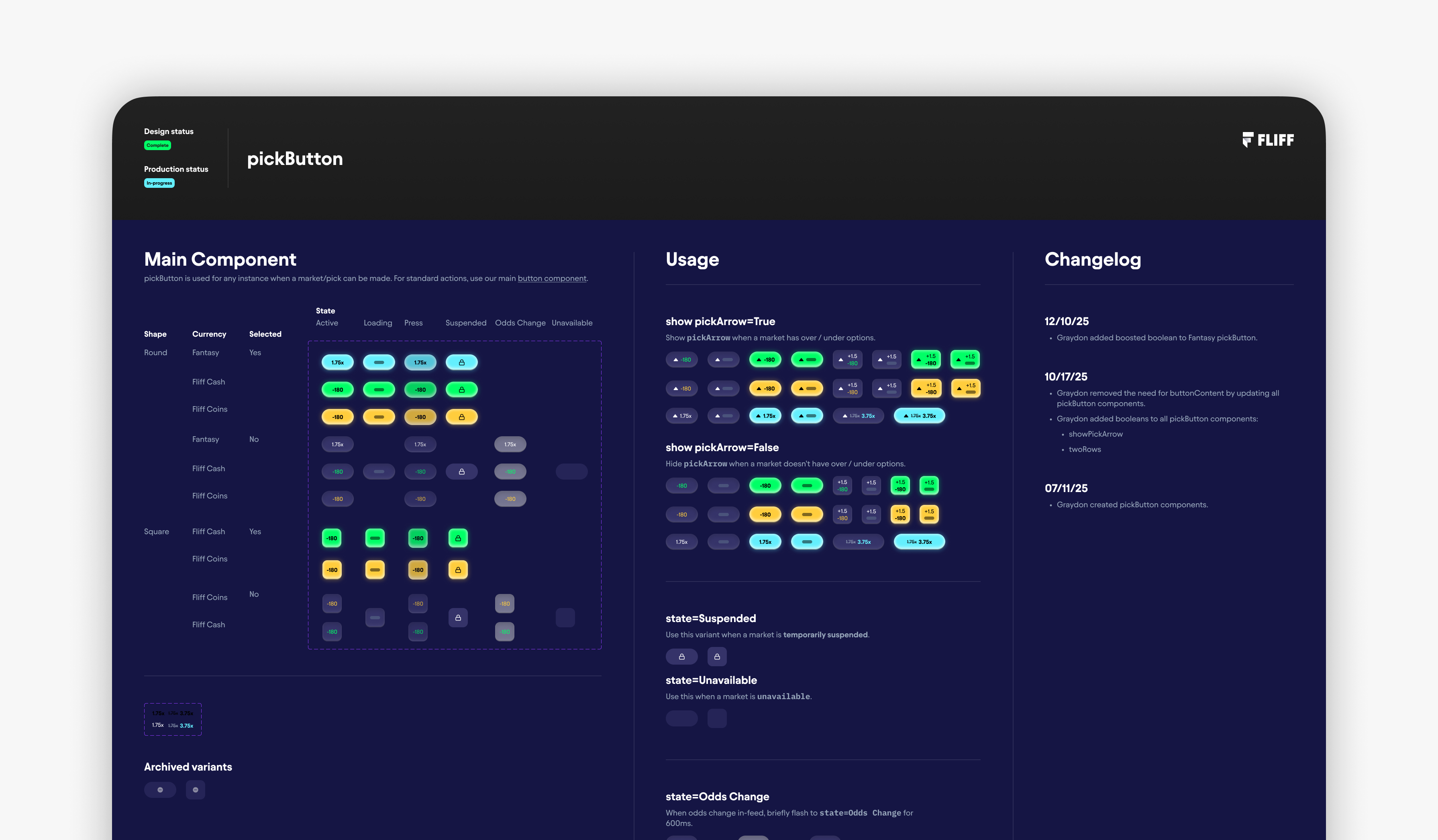The height and width of the screenshot is (840, 1438).
Task: Click the Changelog section heading
Action: [x=1092, y=260]
